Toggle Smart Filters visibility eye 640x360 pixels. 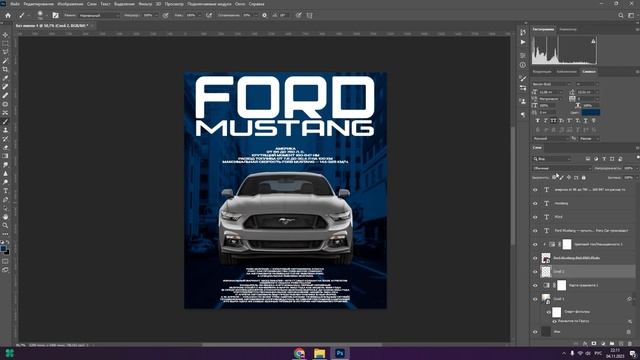(549, 312)
